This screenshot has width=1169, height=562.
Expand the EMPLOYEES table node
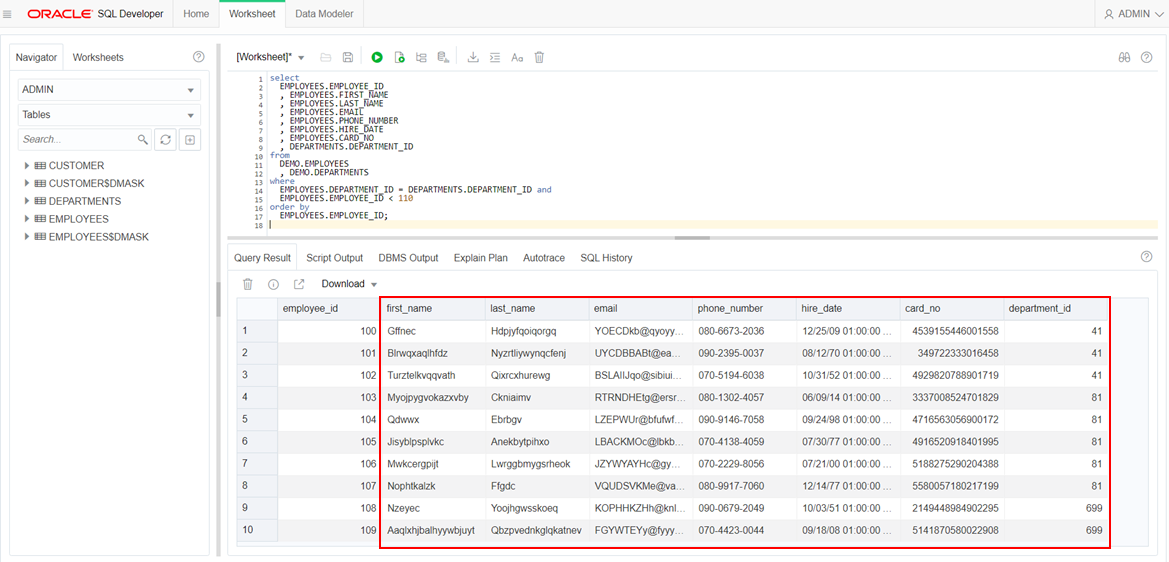click(27, 219)
